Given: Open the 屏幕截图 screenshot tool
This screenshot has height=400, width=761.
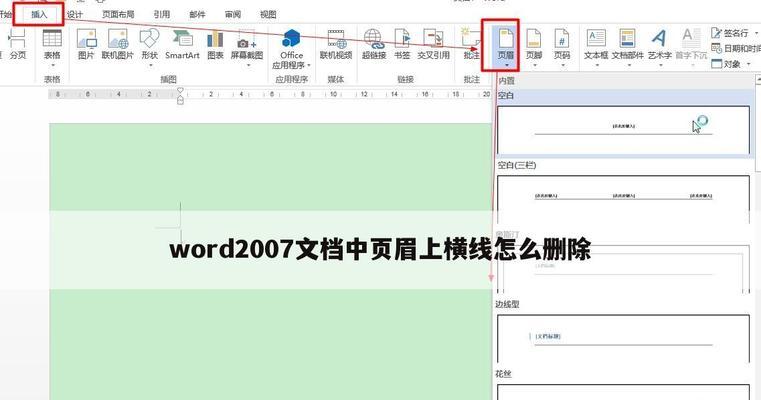Looking at the screenshot, I should point(247,48).
